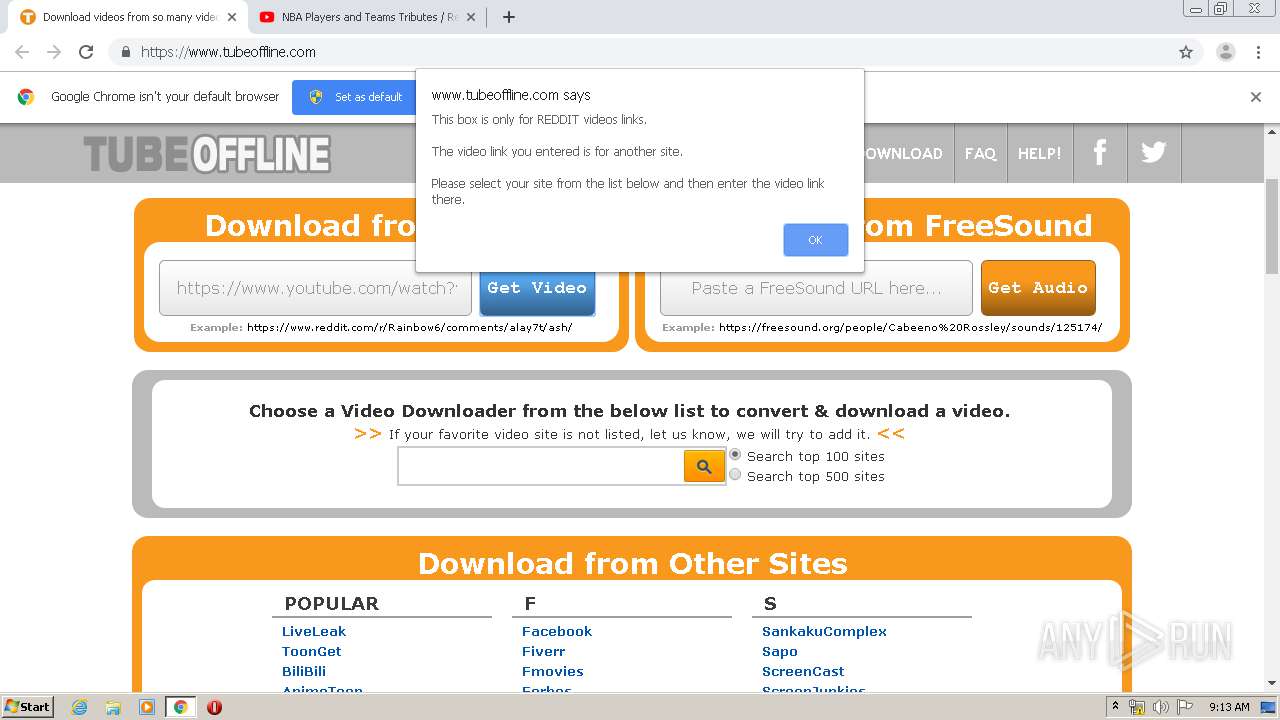Click the scrollbar down arrow
The width and height of the screenshot is (1280, 720).
pyautogui.click(x=1272, y=684)
